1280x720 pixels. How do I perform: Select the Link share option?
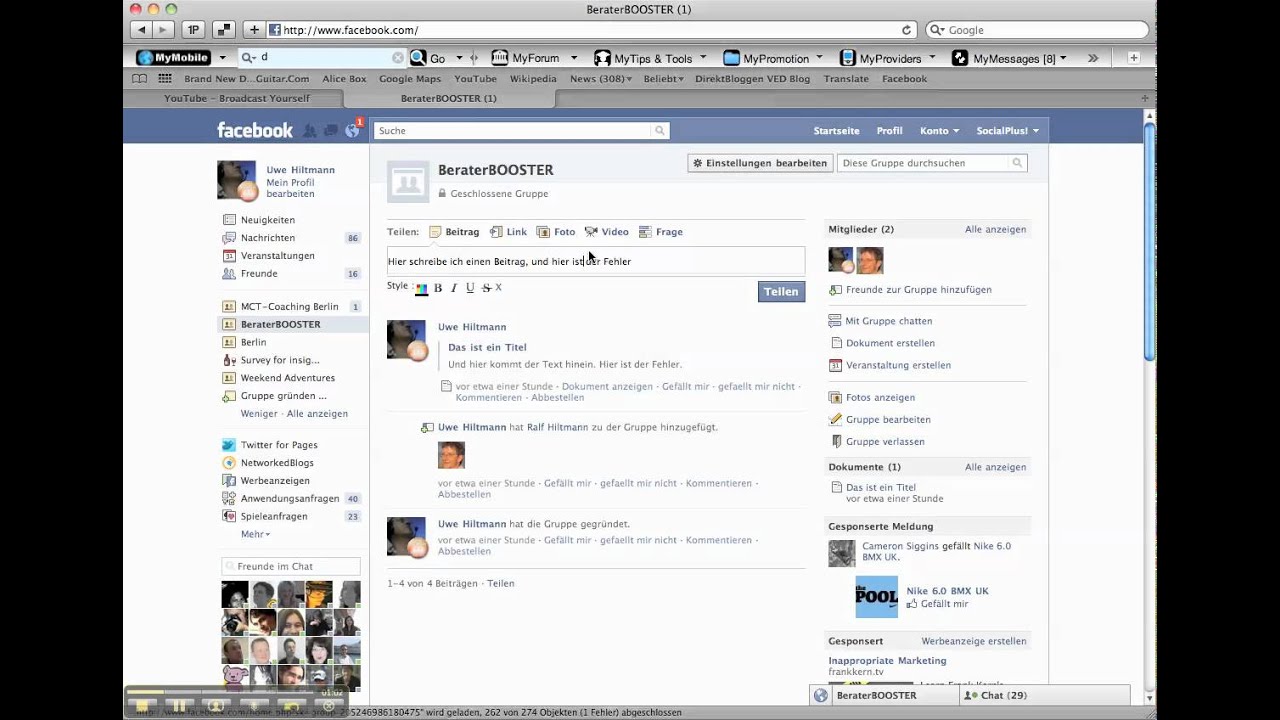click(x=508, y=232)
